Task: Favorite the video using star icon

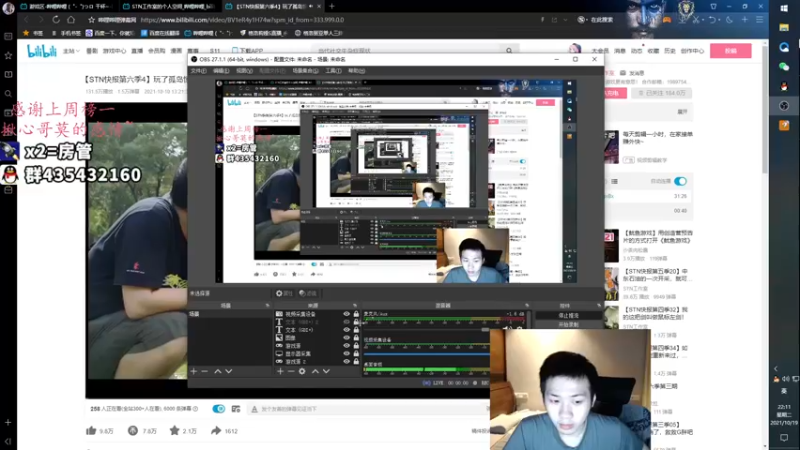Action: coord(174,431)
